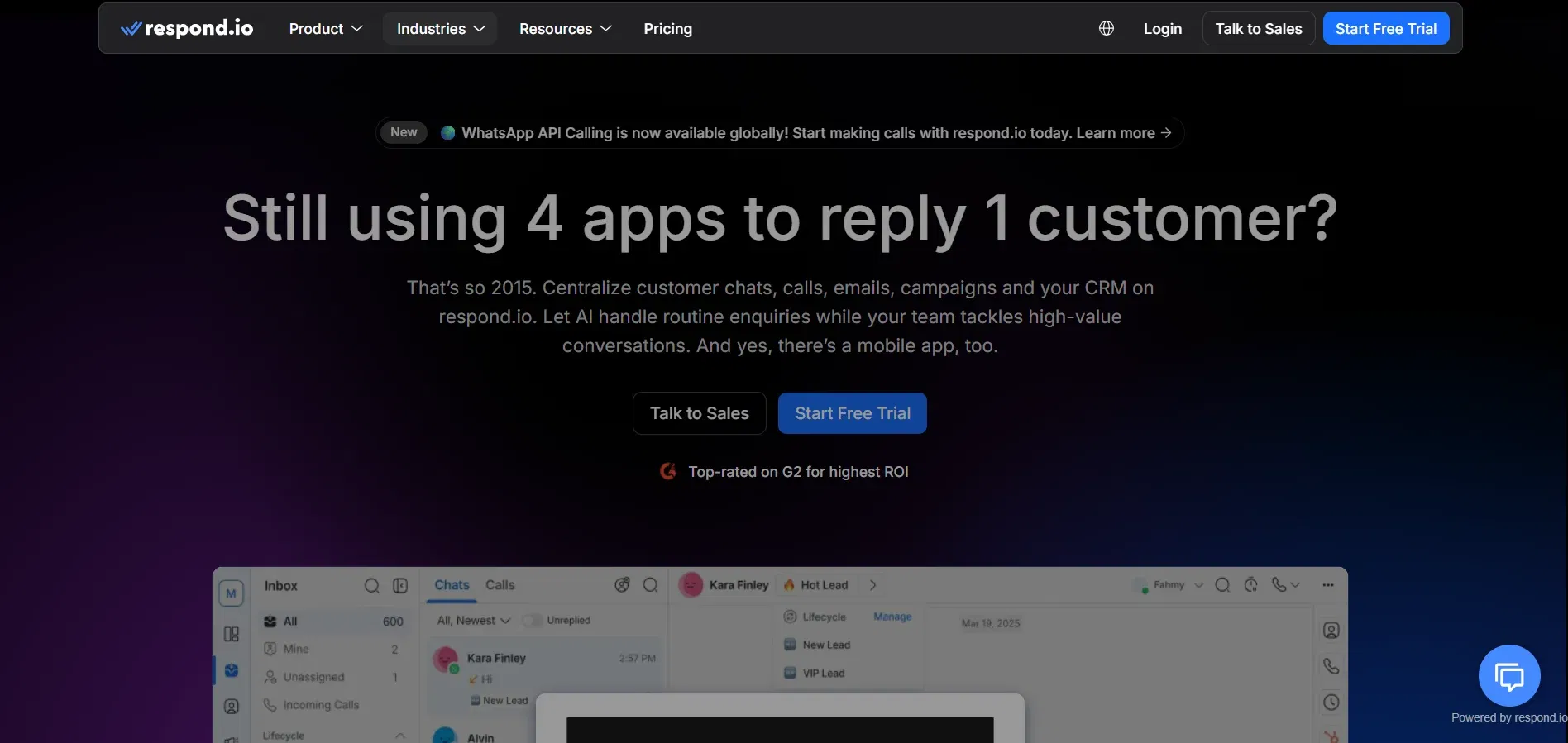1568x743 pixels.
Task: Select the Inbox messages icon in left rail
Action: 232,670
